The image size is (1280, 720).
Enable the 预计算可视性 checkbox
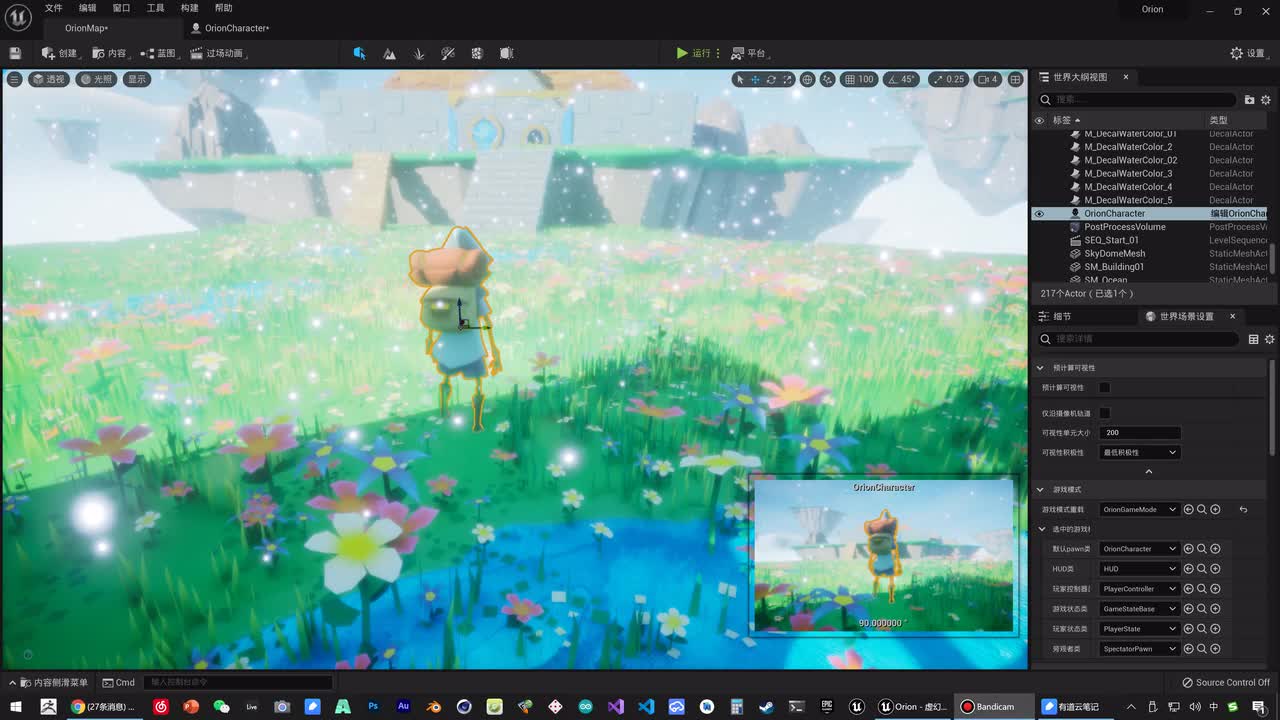[1105, 387]
